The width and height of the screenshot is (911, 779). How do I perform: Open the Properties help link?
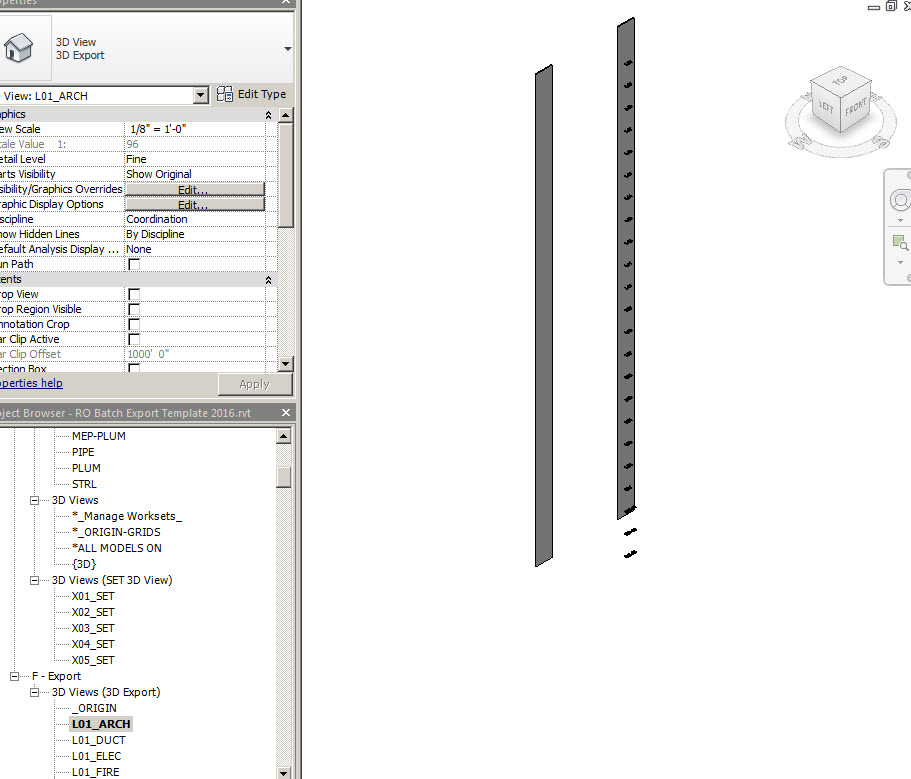[x=31, y=383]
